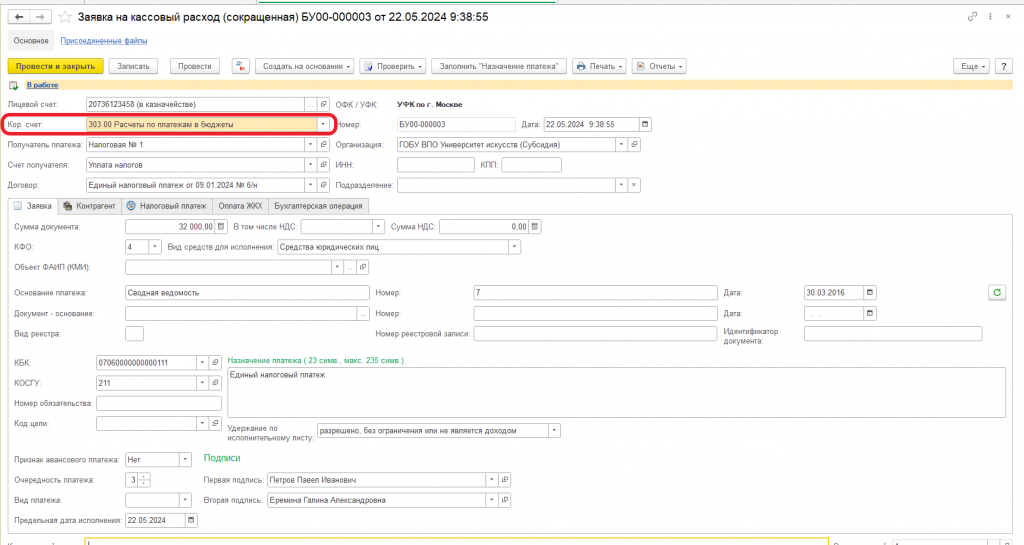
Task: Expand Кор. счет dropdown list
Action: click(323, 124)
